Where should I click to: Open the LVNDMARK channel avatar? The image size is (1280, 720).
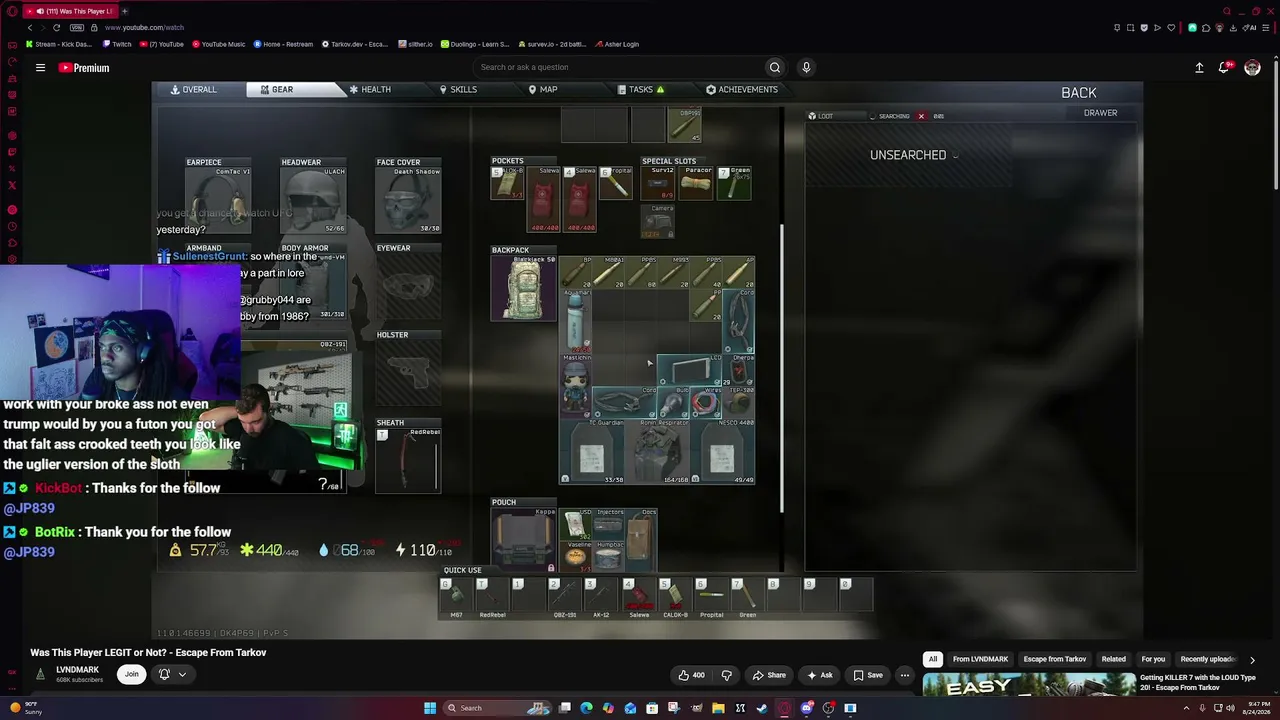click(x=40, y=674)
